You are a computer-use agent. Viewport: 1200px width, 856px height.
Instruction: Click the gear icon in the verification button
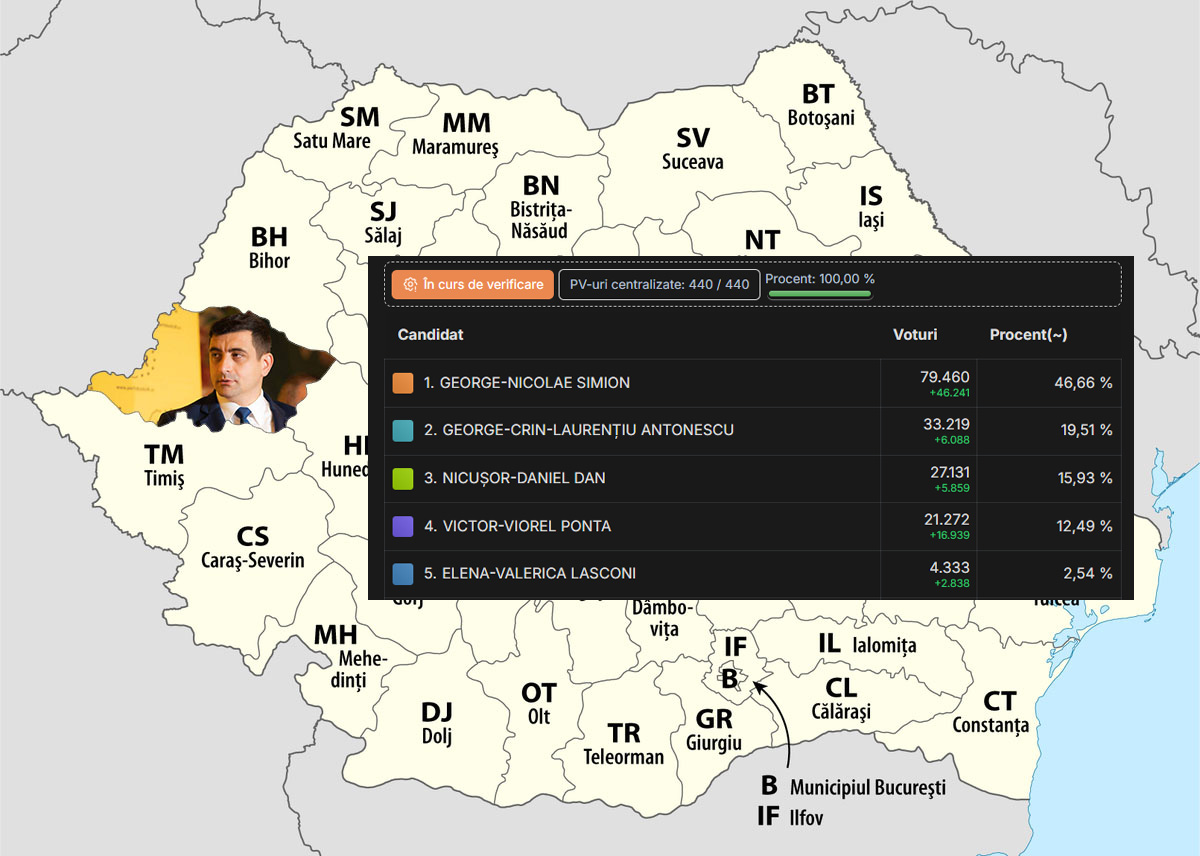410,284
